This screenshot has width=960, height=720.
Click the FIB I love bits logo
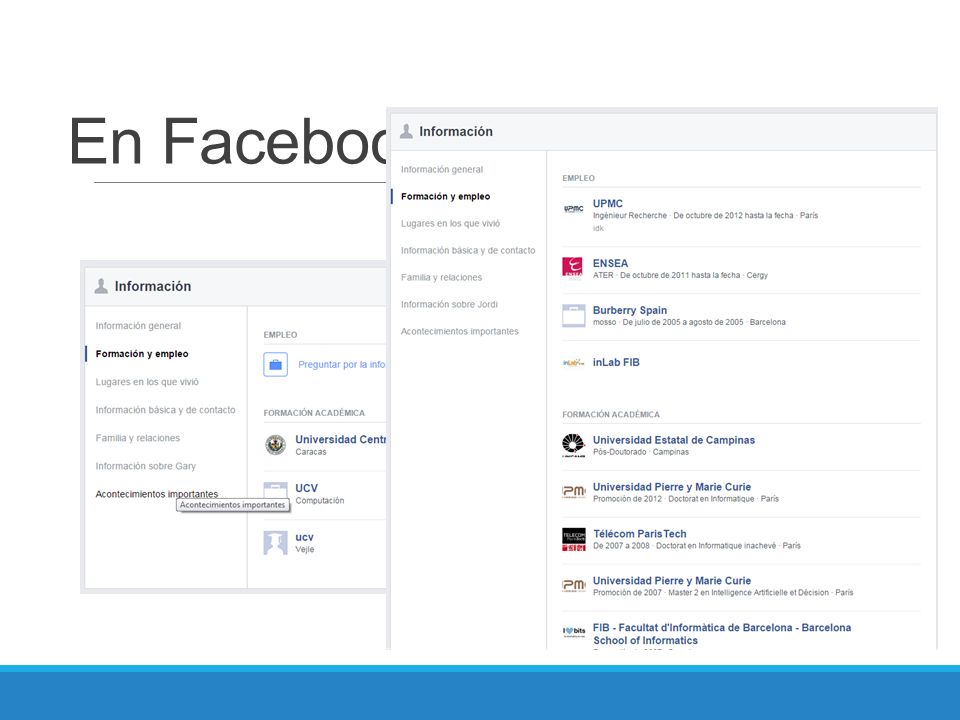574,631
